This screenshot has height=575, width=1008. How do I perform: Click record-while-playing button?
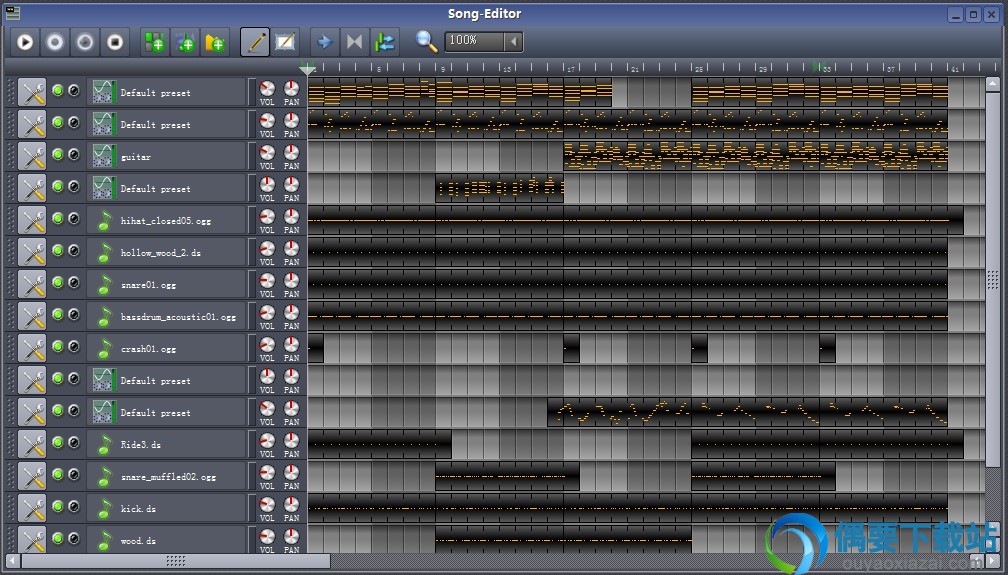(85, 42)
